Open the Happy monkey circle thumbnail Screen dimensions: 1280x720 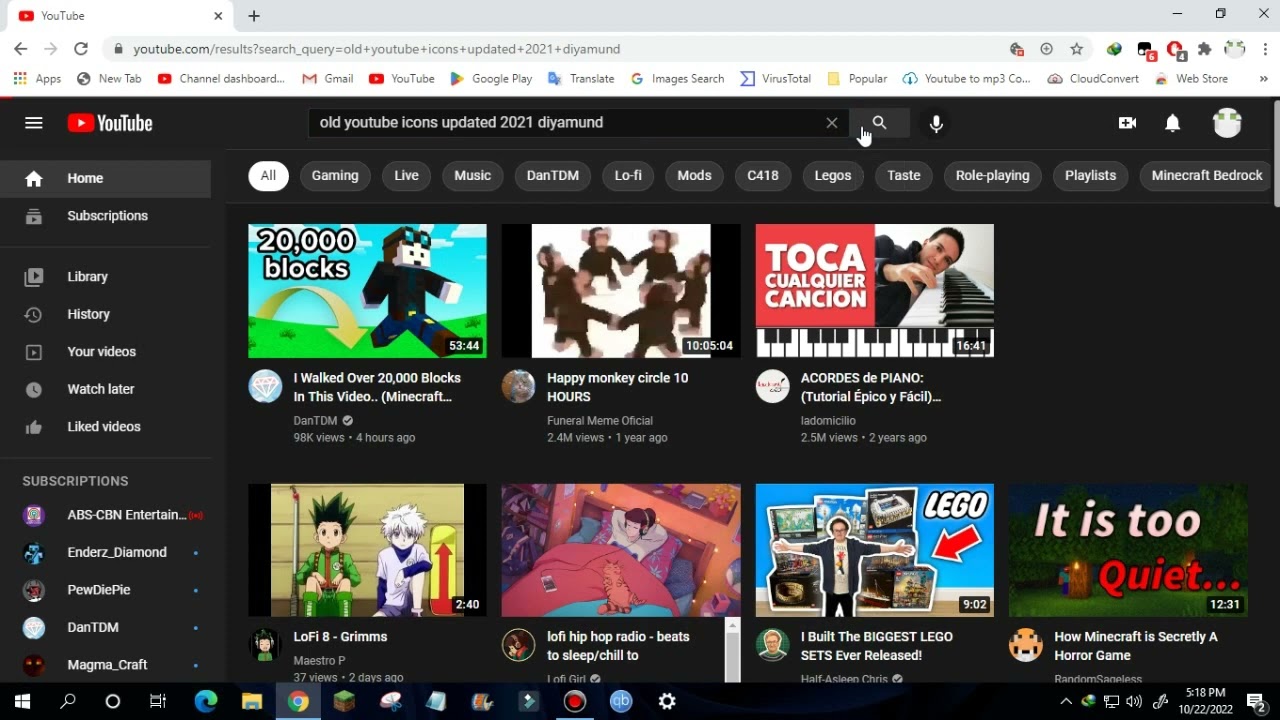[x=621, y=291]
